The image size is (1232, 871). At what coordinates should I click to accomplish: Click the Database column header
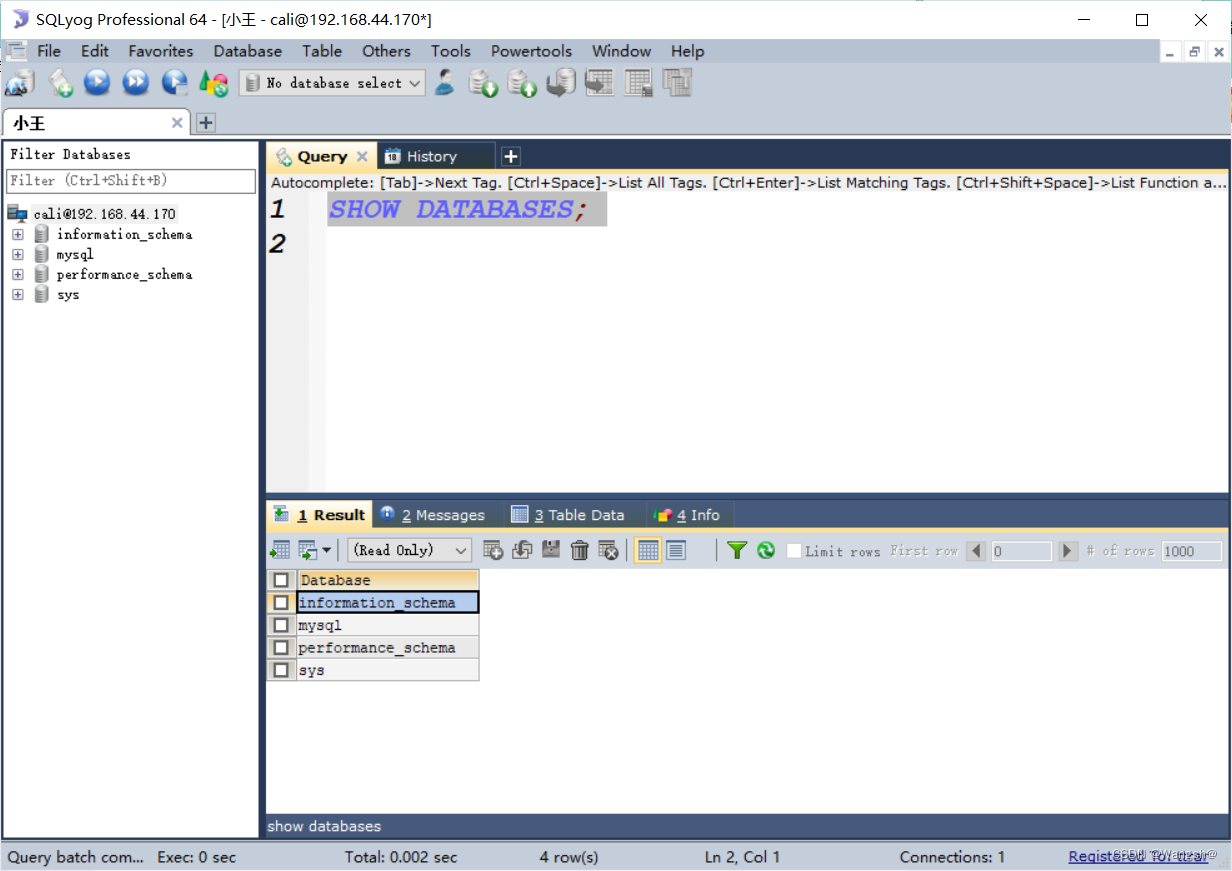pyautogui.click(x=388, y=580)
